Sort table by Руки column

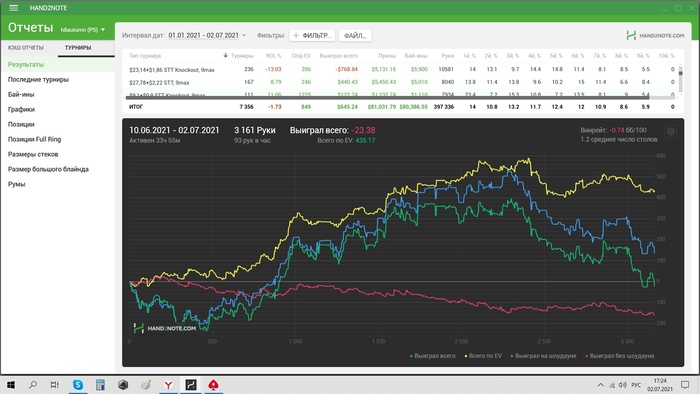click(x=447, y=56)
